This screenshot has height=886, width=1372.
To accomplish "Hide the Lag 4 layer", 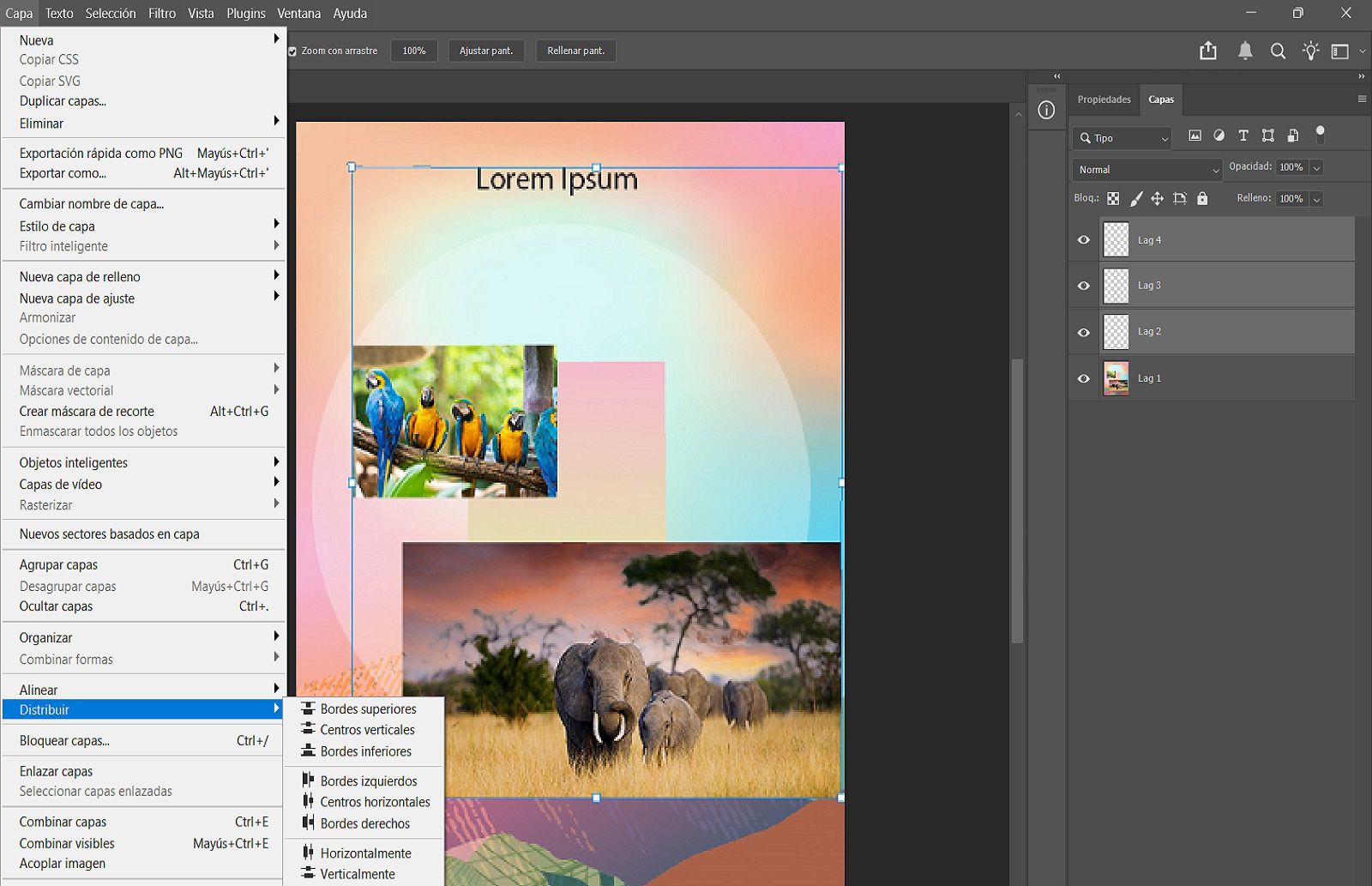I will tap(1083, 239).
